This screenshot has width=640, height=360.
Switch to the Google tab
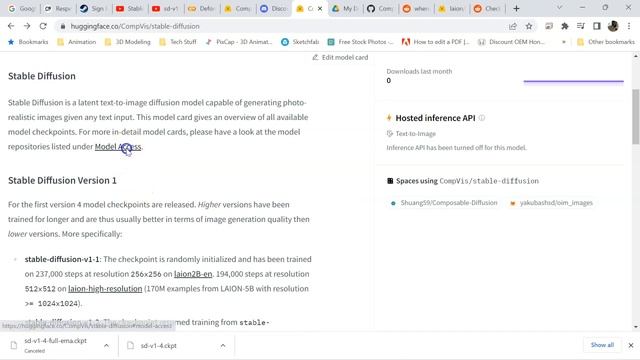point(22,9)
